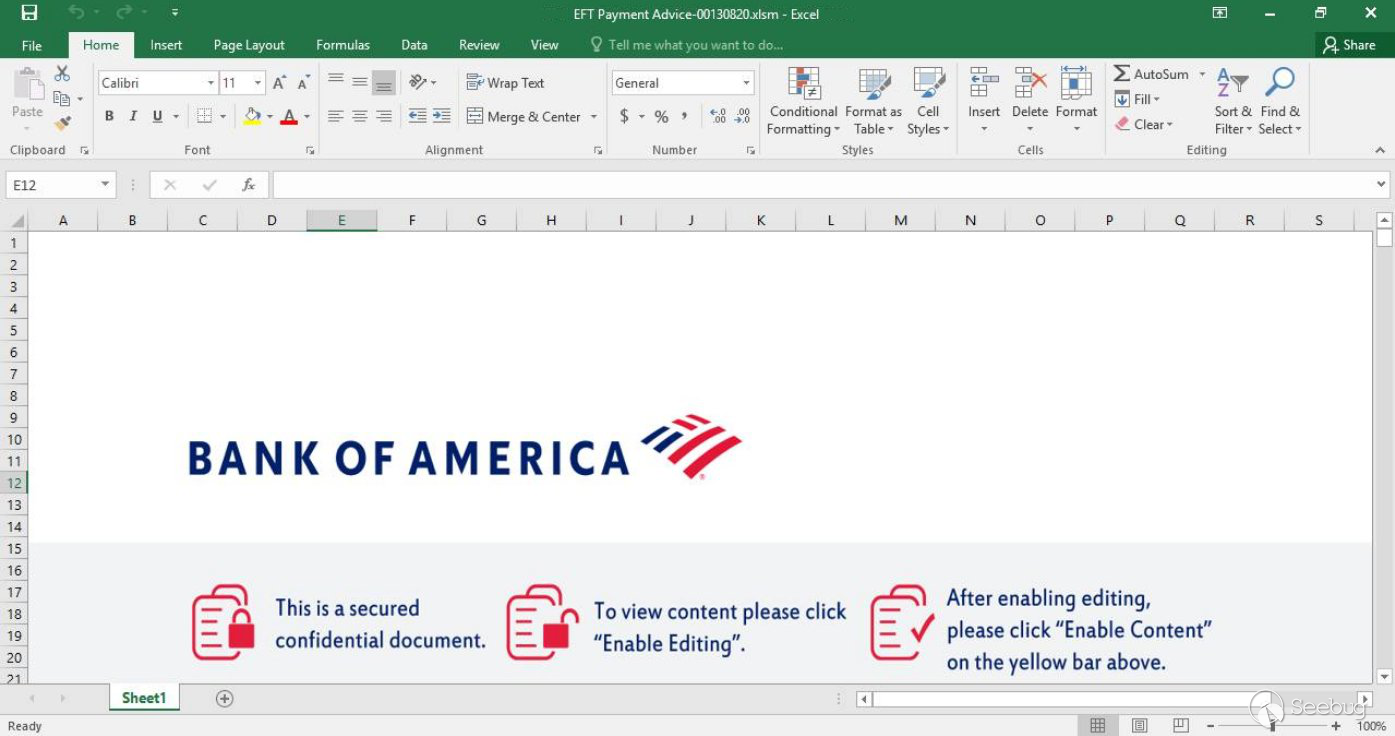The height and width of the screenshot is (736, 1395).
Task: Open the Calibri font name dropdown
Action: pyautogui.click(x=210, y=83)
